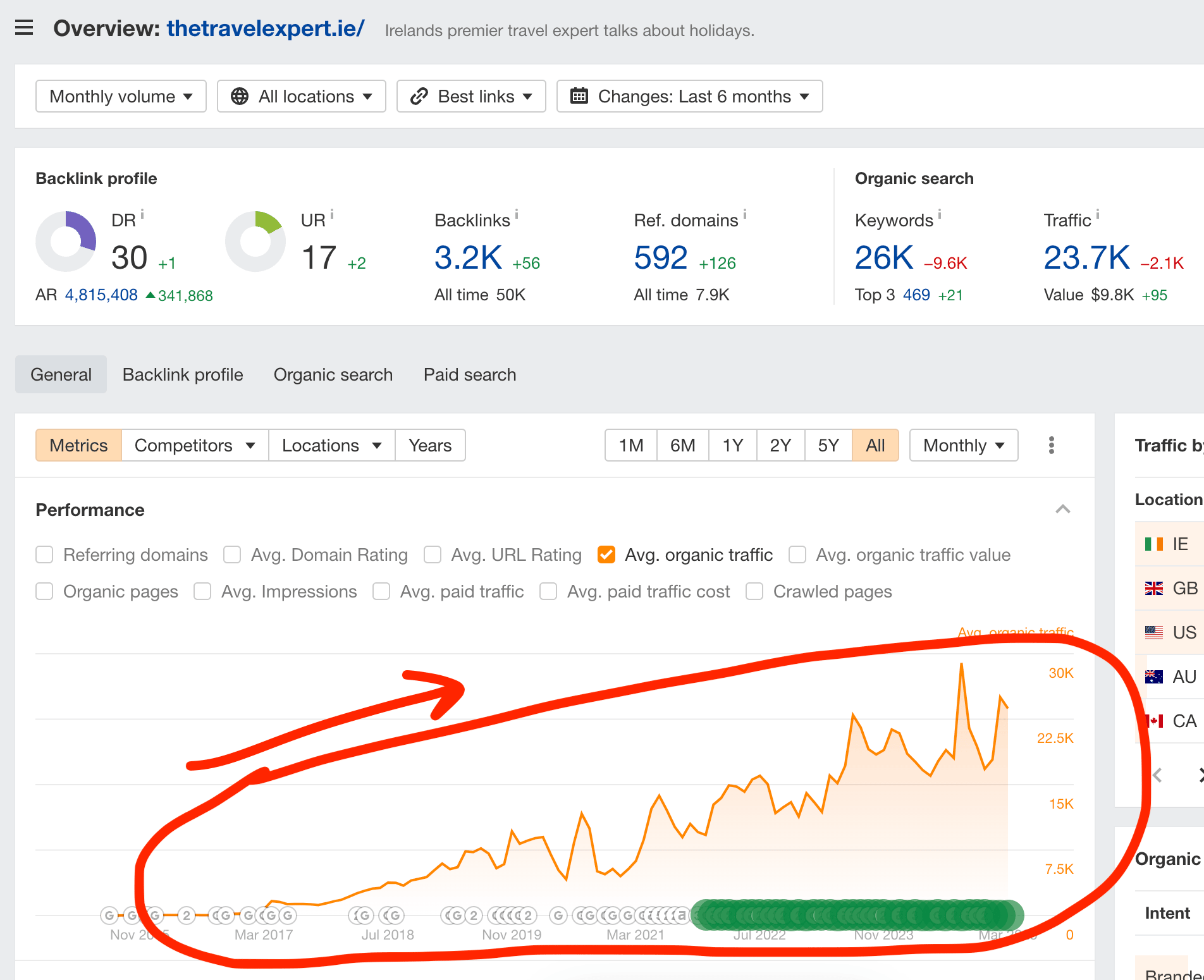Click the GB flag row
The height and width of the screenshot is (980, 1204).
[x=1169, y=588]
